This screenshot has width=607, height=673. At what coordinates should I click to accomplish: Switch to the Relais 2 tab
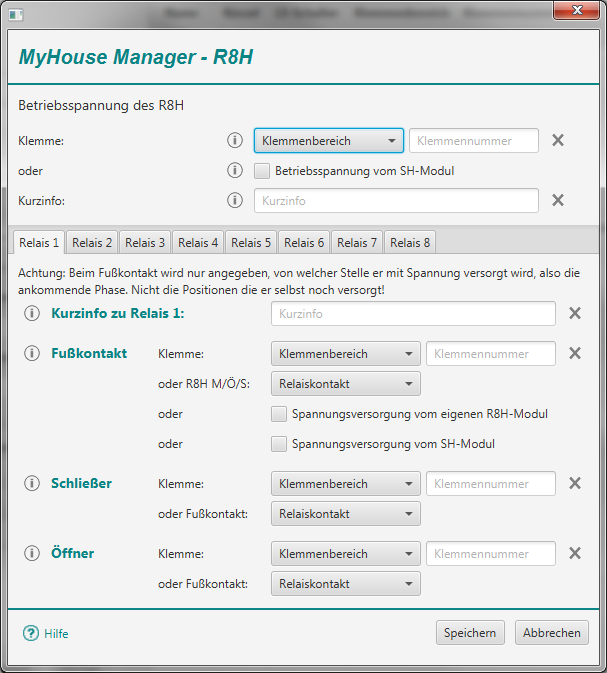point(93,242)
